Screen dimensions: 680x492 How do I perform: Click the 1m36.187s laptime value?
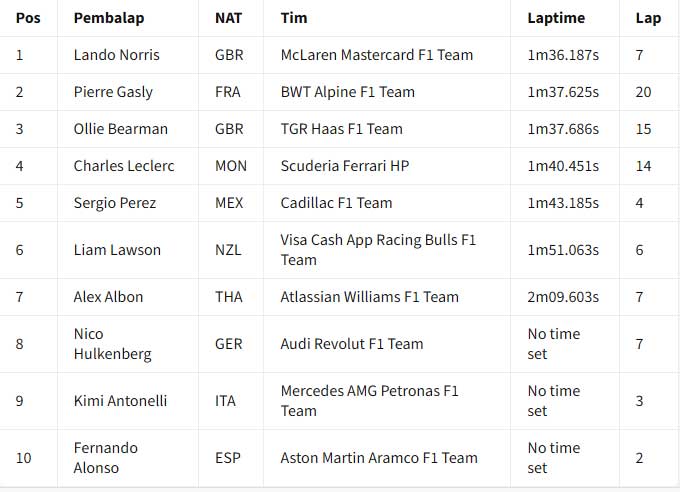pyautogui.click(x=563, y=55)
